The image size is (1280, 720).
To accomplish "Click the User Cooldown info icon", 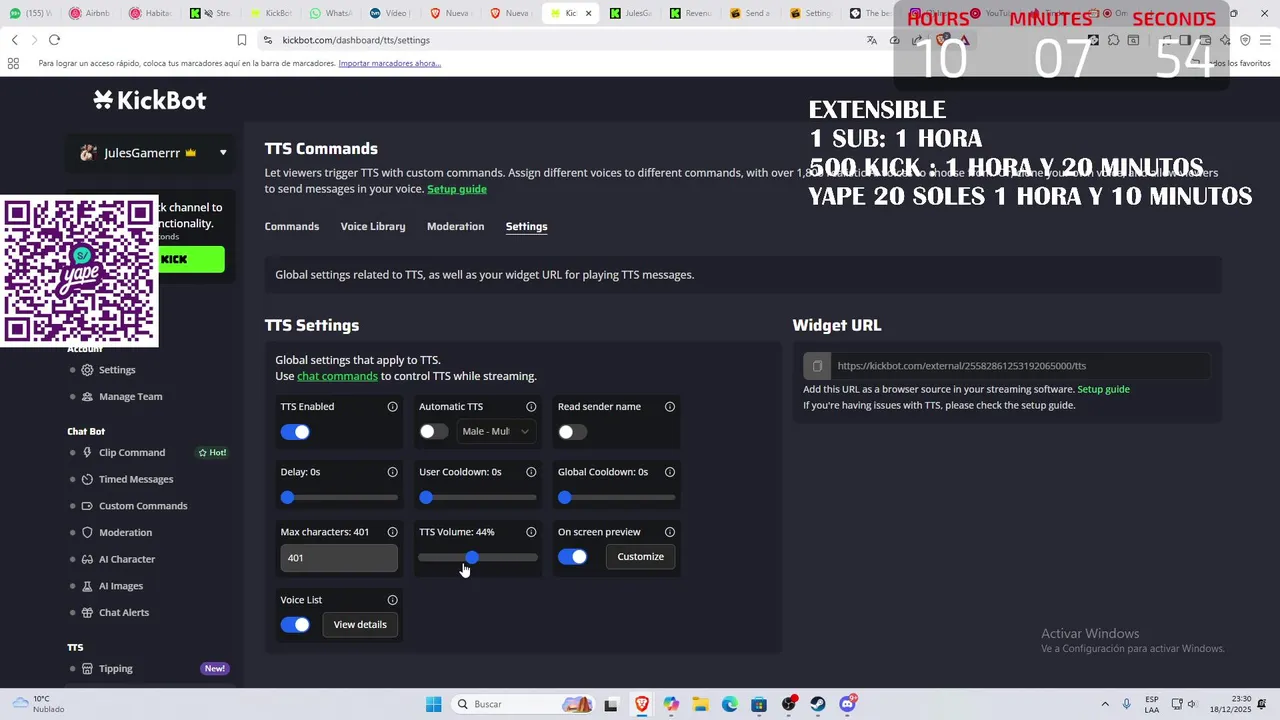I will tap(531, 472).
